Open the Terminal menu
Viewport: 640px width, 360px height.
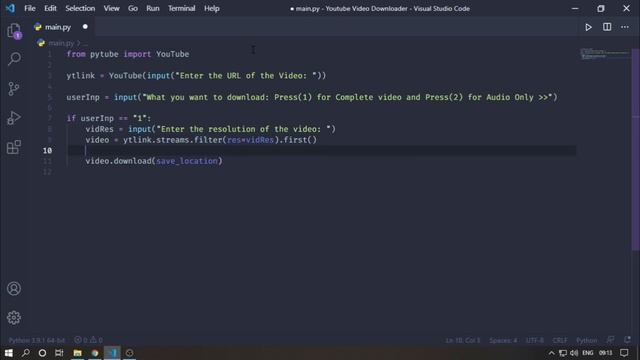coord(182,8)
